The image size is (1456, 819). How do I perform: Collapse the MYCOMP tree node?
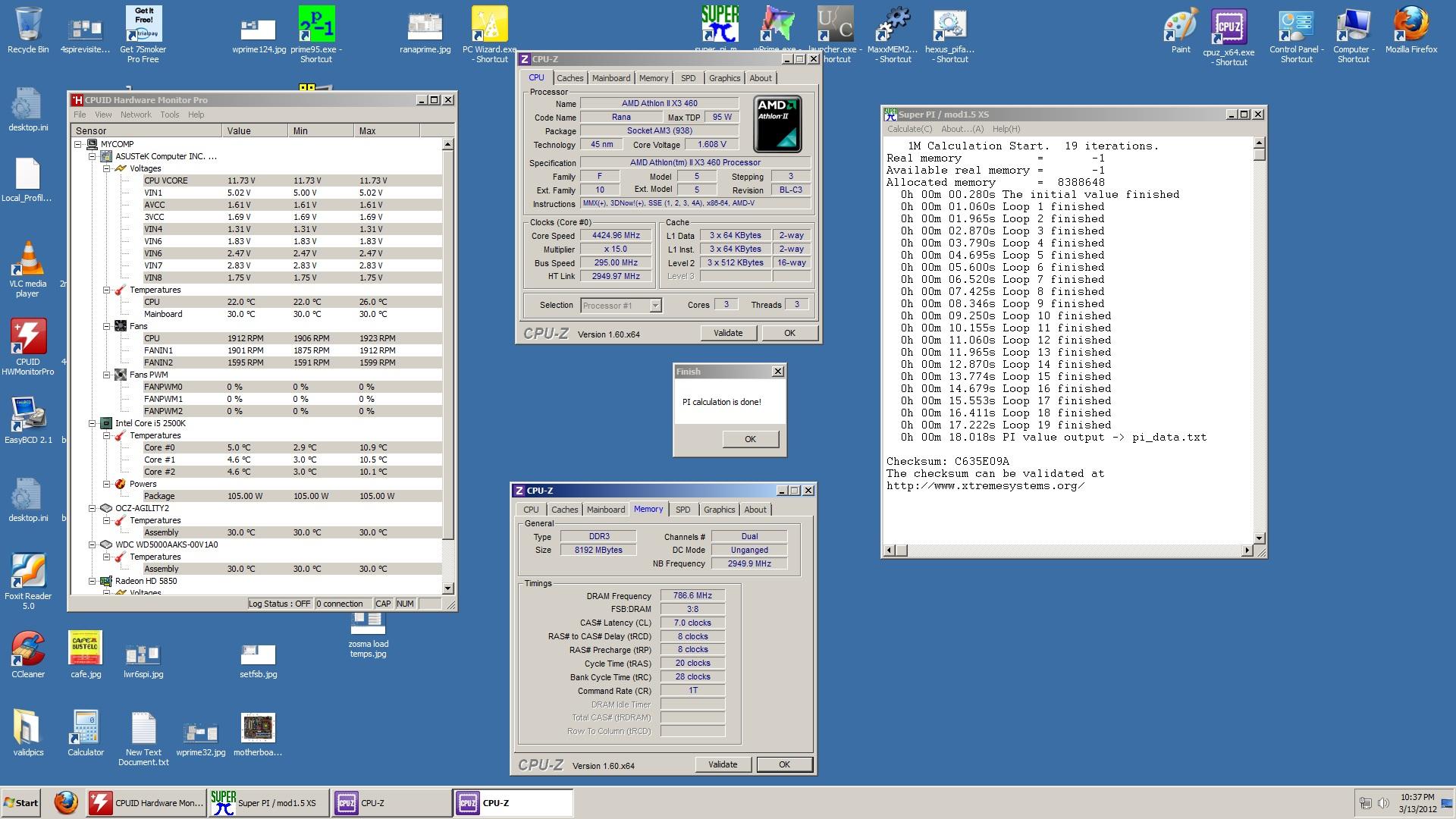[78, 144]
